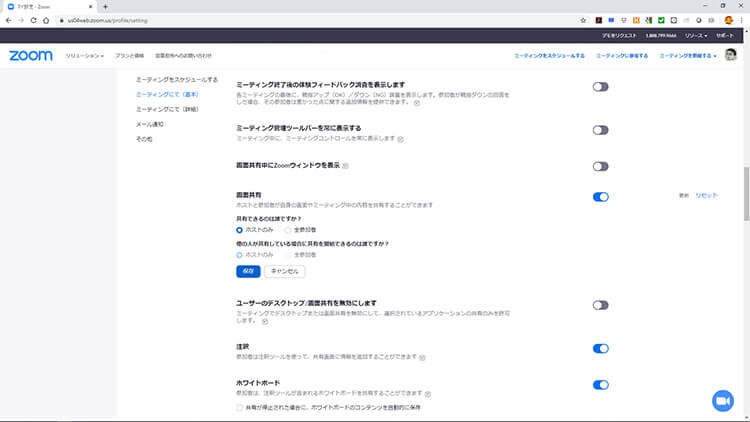Bookmark page with the star icon
Image resolution: width=750 pixels, height=422 pixels.
584,20
